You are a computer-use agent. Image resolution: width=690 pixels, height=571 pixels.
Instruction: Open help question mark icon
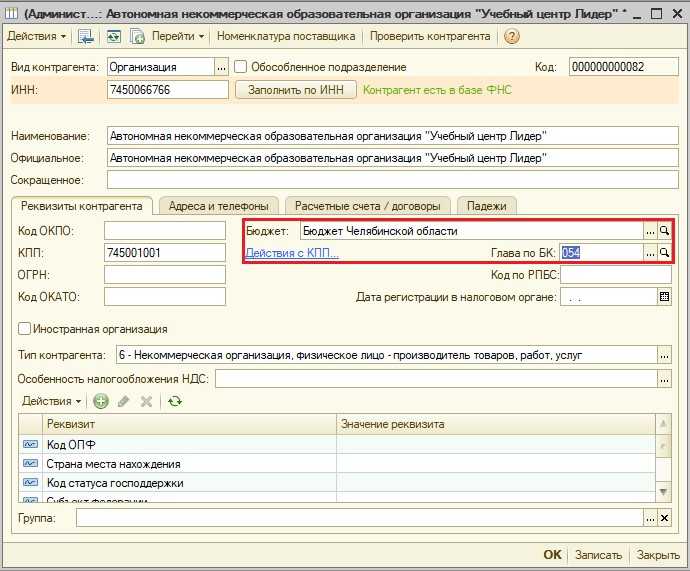pos(511,37)
